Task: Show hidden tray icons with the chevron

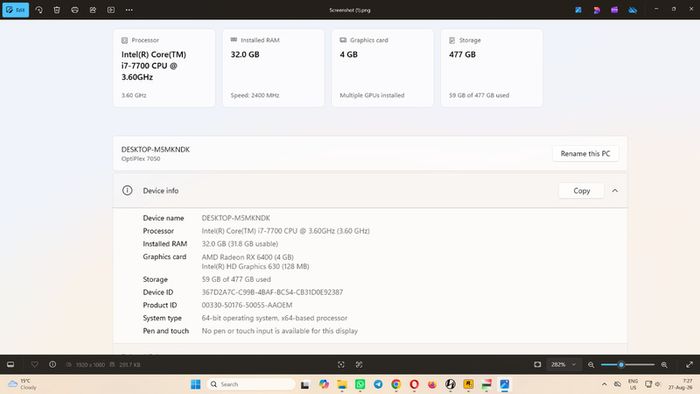Action: pos(604,384)
